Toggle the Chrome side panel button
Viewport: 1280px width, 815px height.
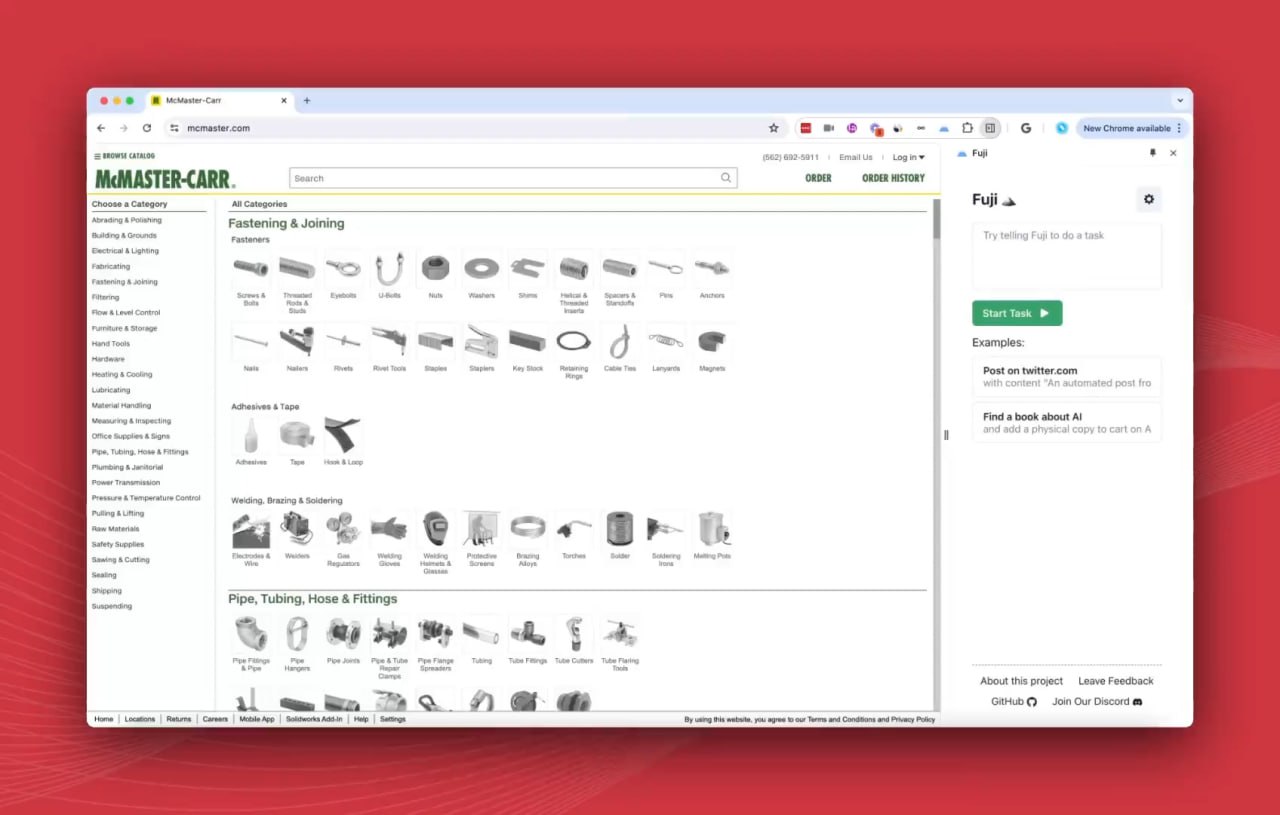990,128
